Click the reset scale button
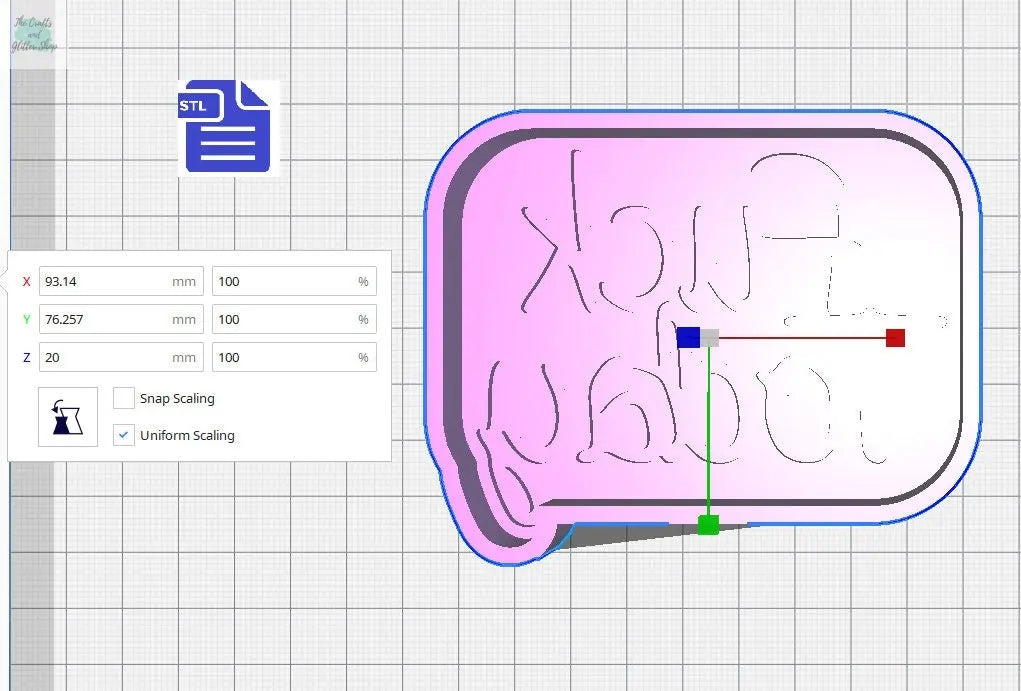1021x691 pixels. (x=68, y=417)
